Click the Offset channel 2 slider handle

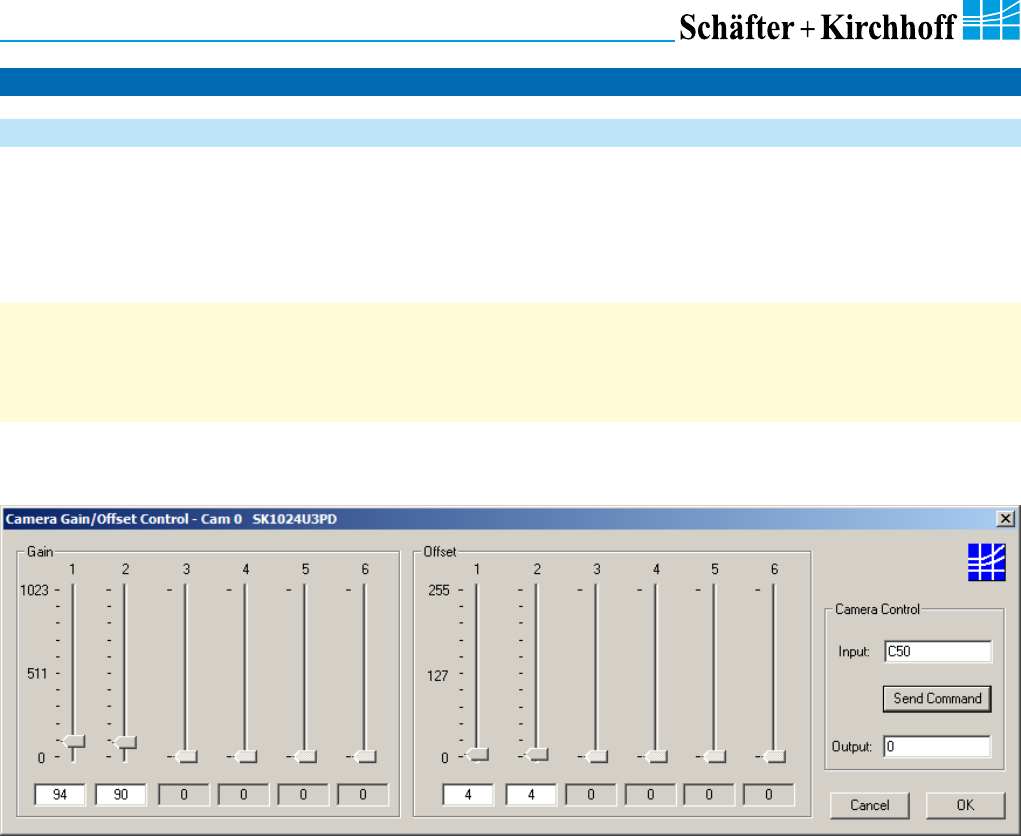click(536, 755)
